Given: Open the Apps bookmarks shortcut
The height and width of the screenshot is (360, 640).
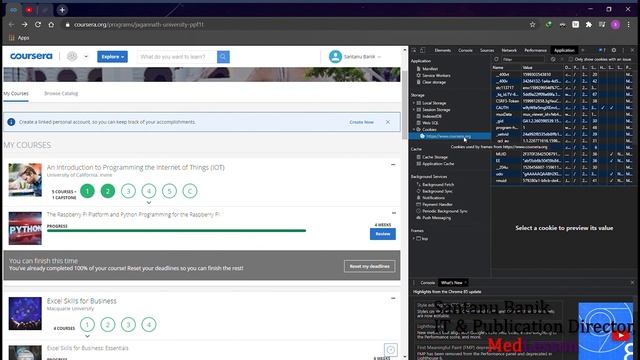Looking at the screenshot, I should pyautogui.click(x=19, y=38).
